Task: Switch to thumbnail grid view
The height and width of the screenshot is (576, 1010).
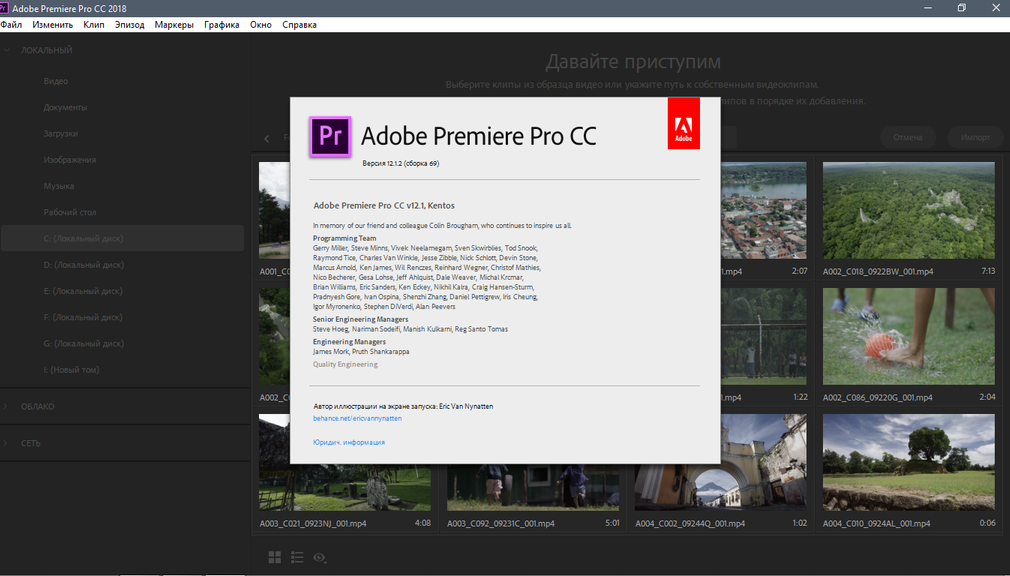Action: 275,557
